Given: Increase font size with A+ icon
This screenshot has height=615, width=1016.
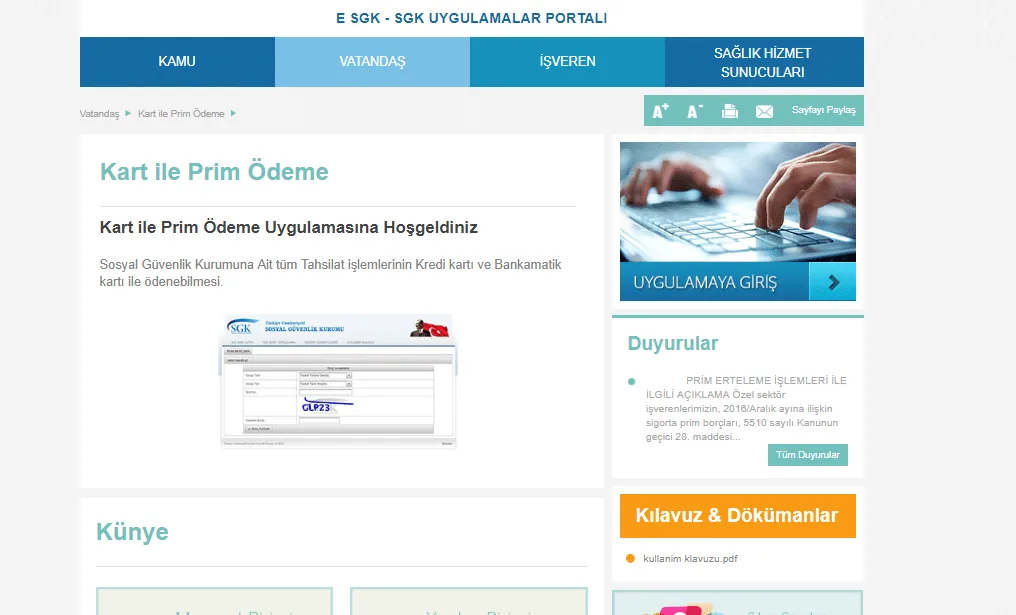Looking at the screenshot, I should [x=660, y=111].
